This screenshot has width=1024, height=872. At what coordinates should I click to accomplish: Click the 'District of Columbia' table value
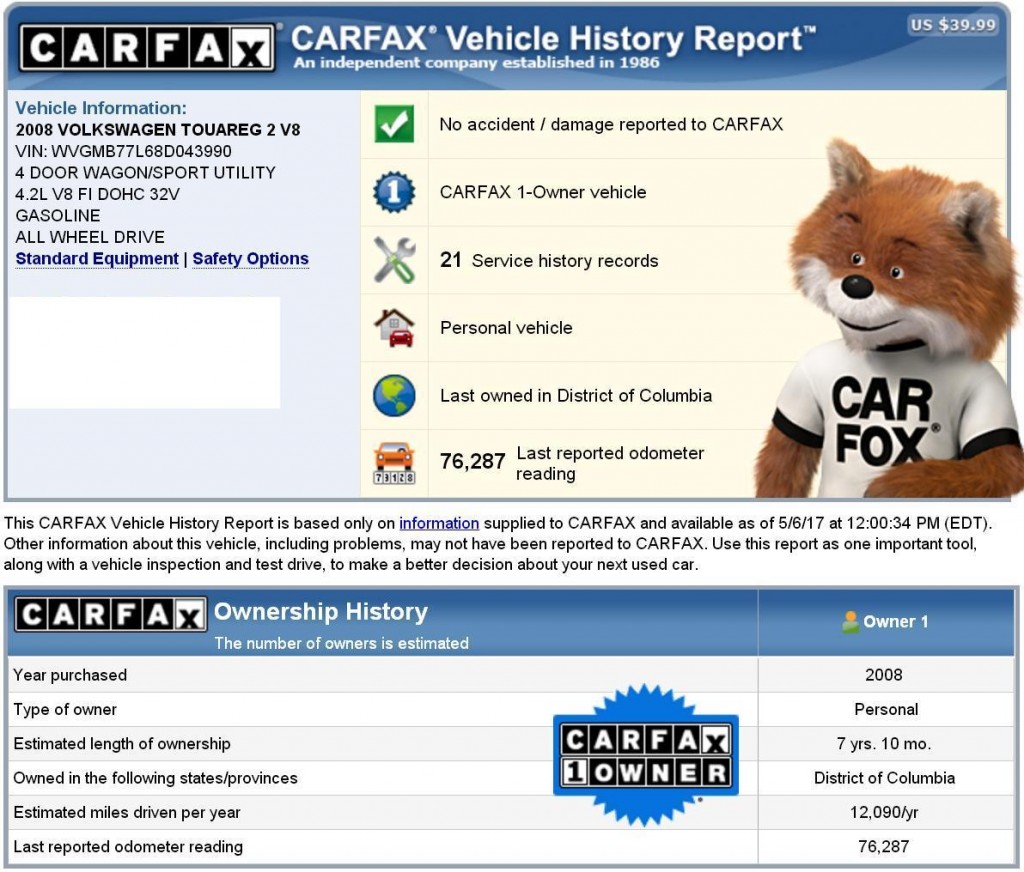[x=884, y=778]
